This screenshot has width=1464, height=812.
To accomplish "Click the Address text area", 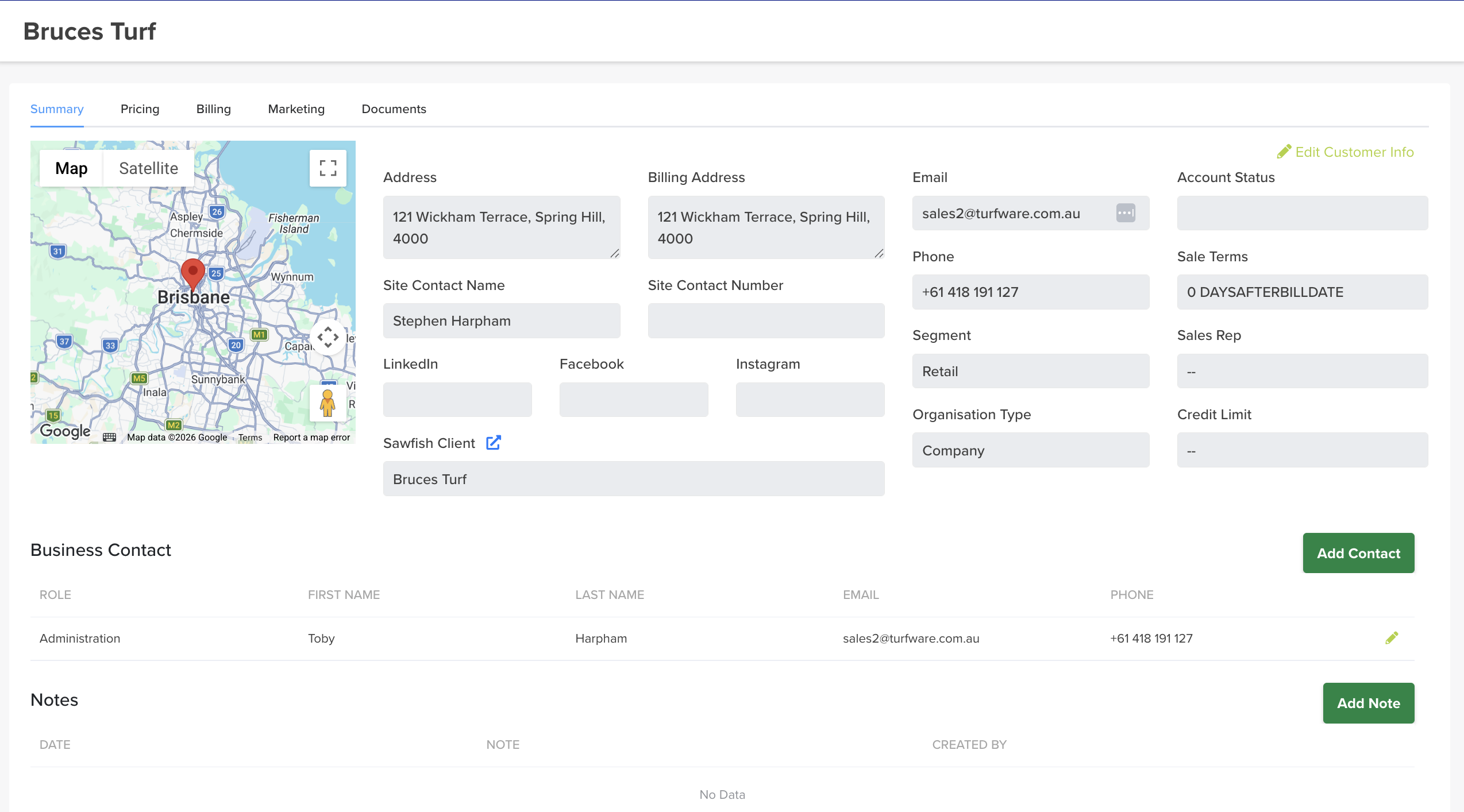I will (502, 227).
